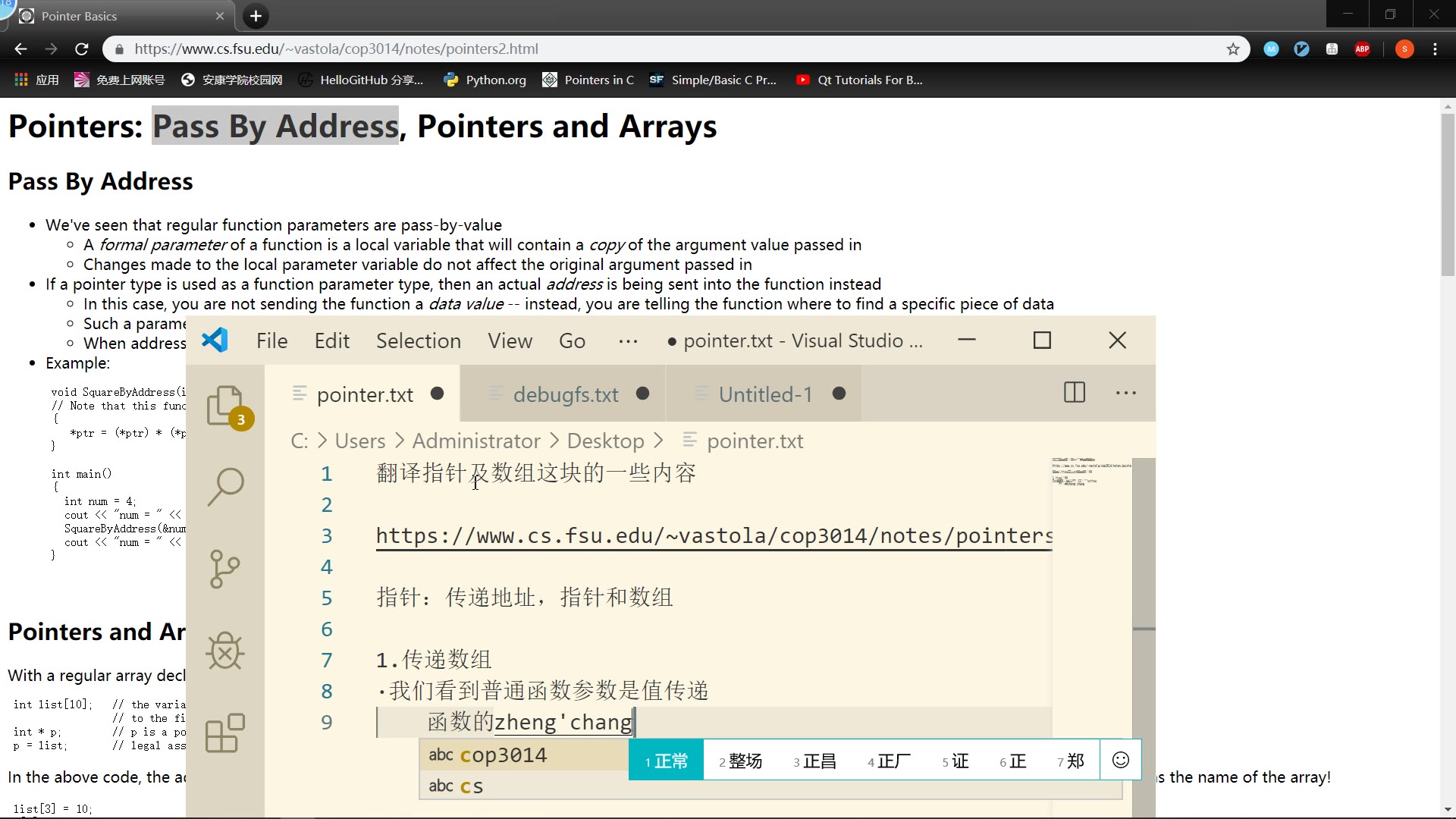Open the Selection menu
This screenshot has height=819, width=1456.
(419, 341)
